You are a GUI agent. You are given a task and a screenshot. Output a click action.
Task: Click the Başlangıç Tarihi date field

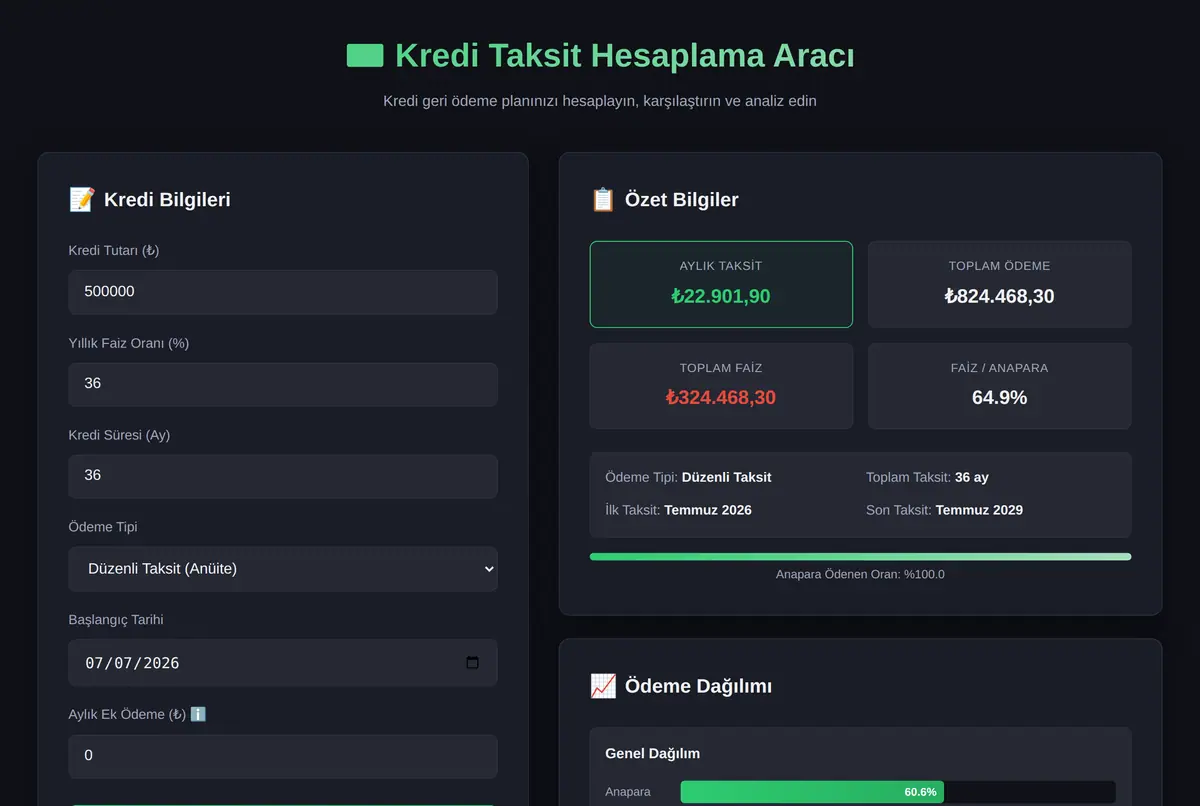(283, 663)
